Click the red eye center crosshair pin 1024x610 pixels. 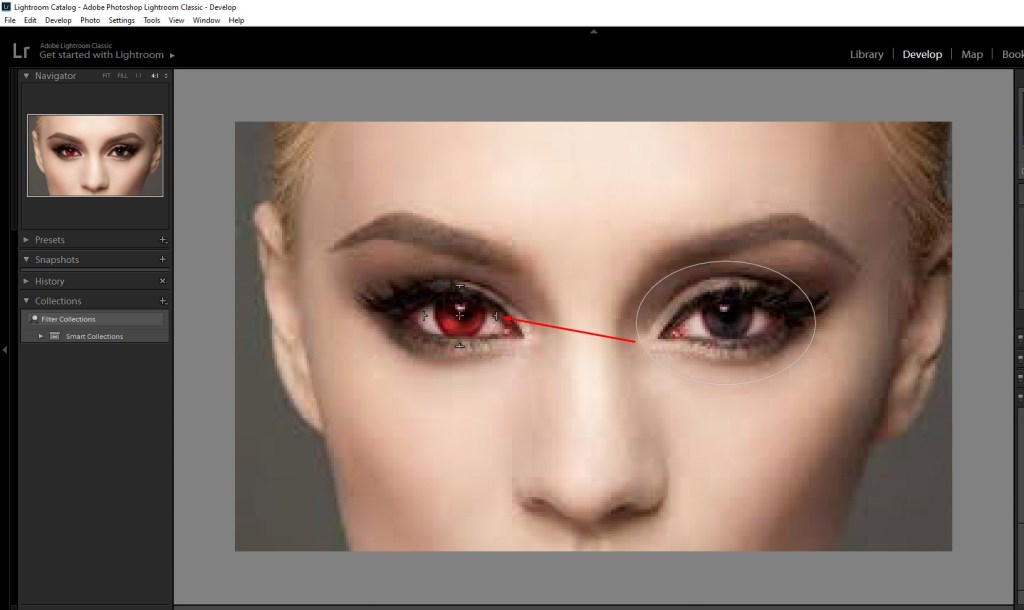460,315
